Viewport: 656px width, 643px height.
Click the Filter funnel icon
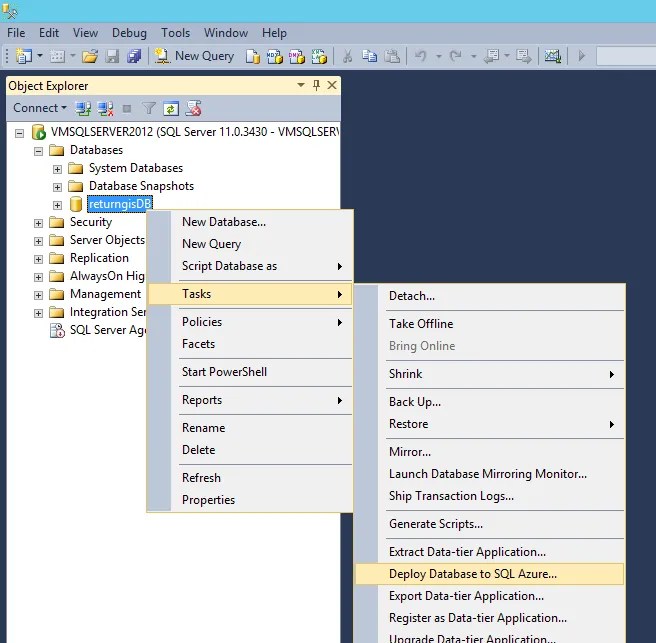[x=149, y=108]
